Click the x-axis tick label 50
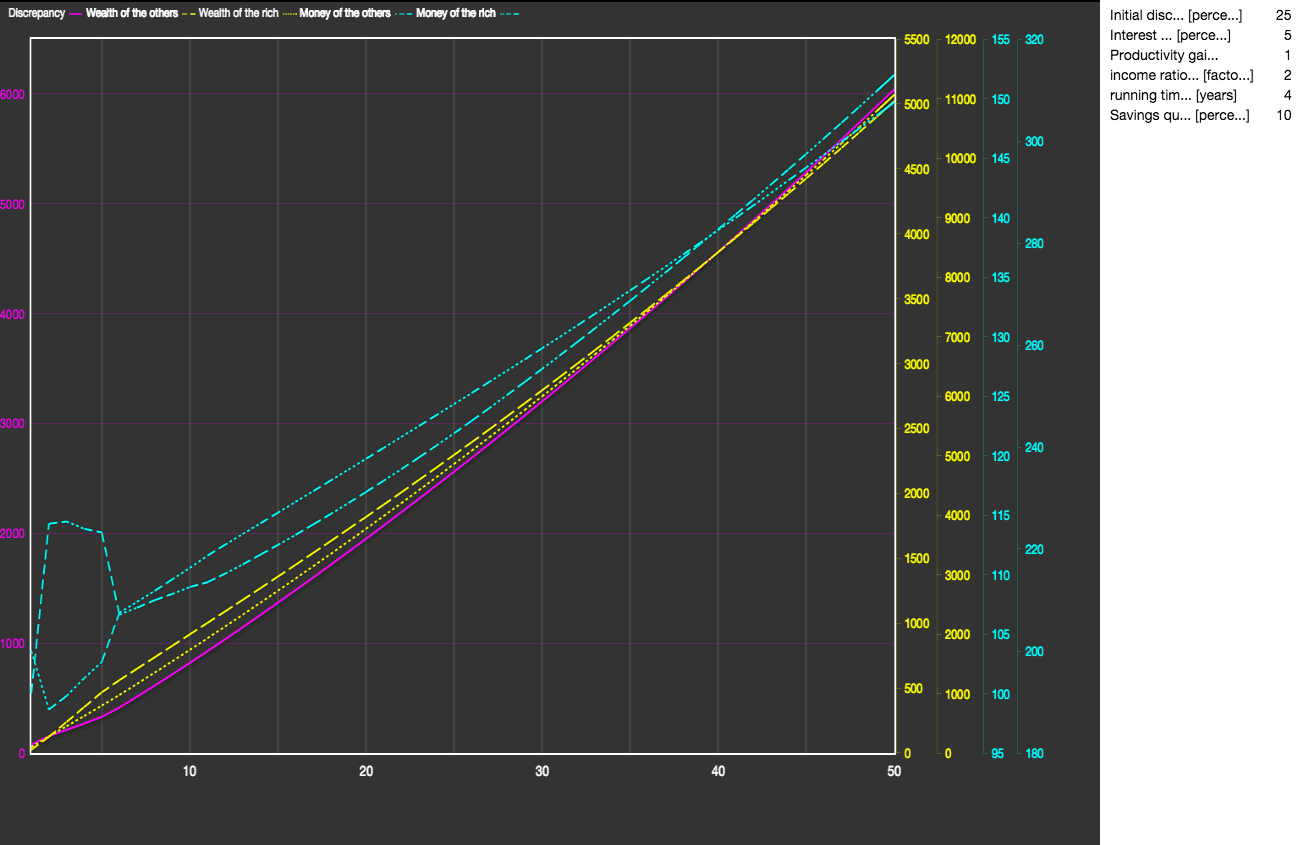This screenshot has height=845, width=1300. pos(894,771)
